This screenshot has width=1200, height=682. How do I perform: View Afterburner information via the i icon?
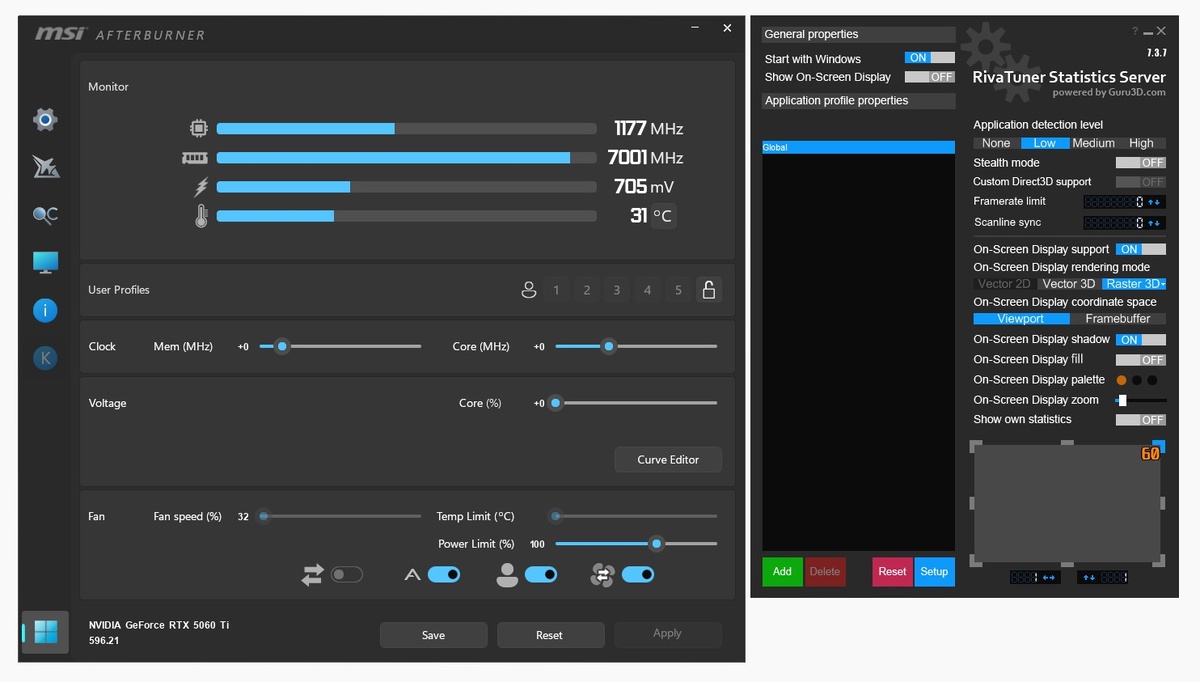click(44, 310)
